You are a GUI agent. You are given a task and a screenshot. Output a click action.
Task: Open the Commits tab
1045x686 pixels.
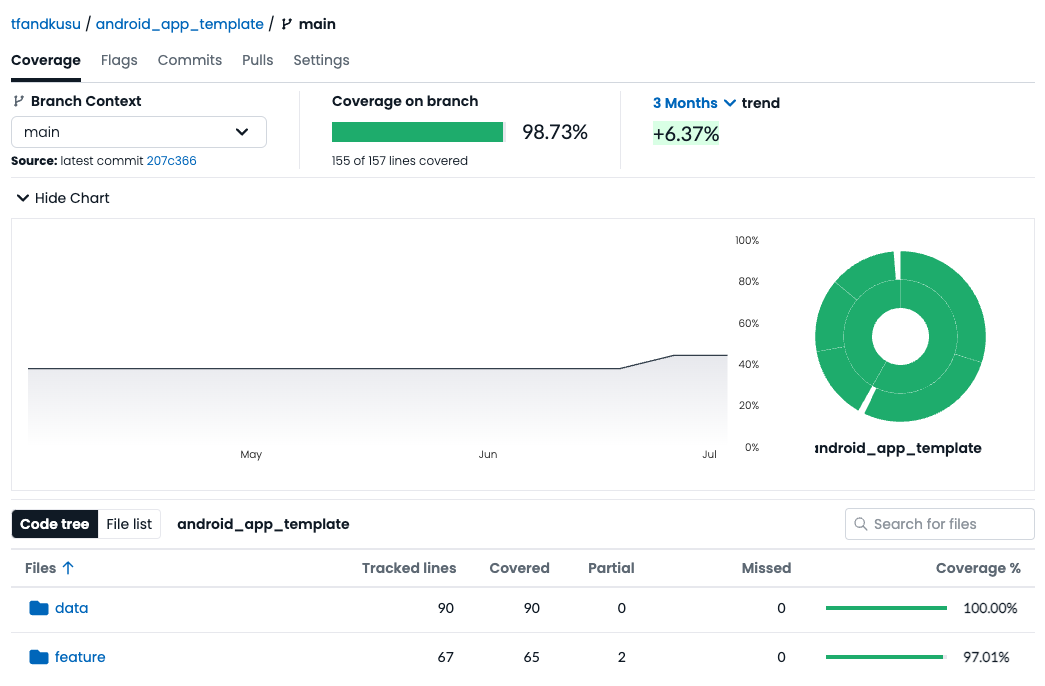[x=190, y=60]
